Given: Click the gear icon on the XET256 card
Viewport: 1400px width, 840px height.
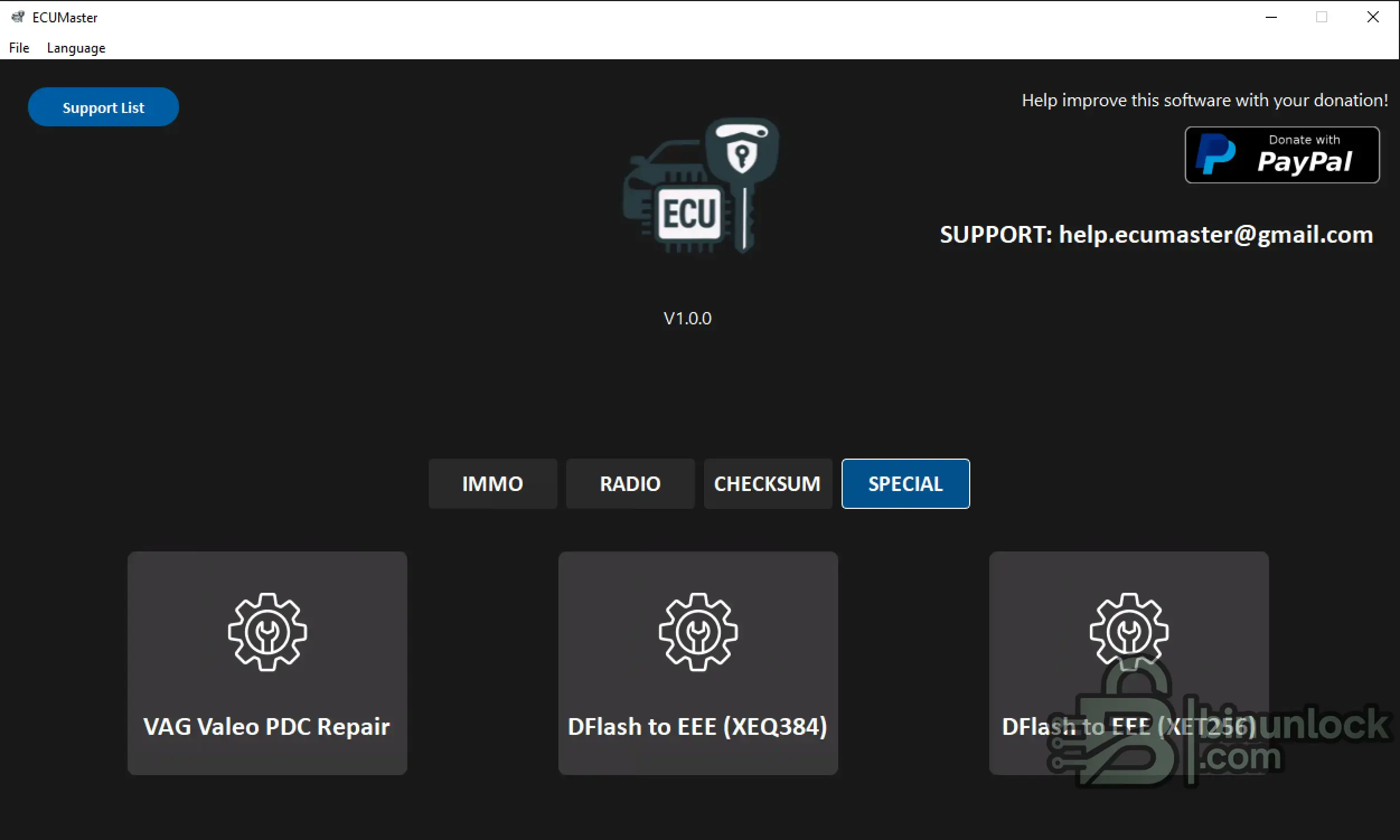Looking at the screenshot, I should tap(1129, 632).
